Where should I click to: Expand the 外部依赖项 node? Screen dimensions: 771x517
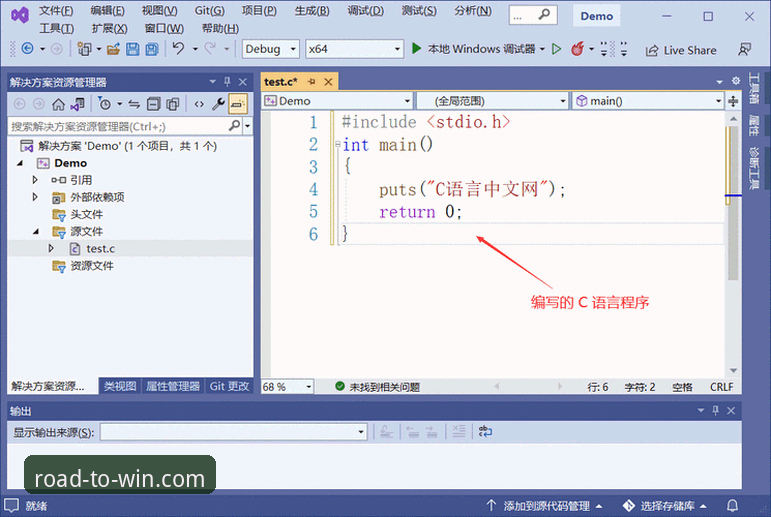coord(35,197)
